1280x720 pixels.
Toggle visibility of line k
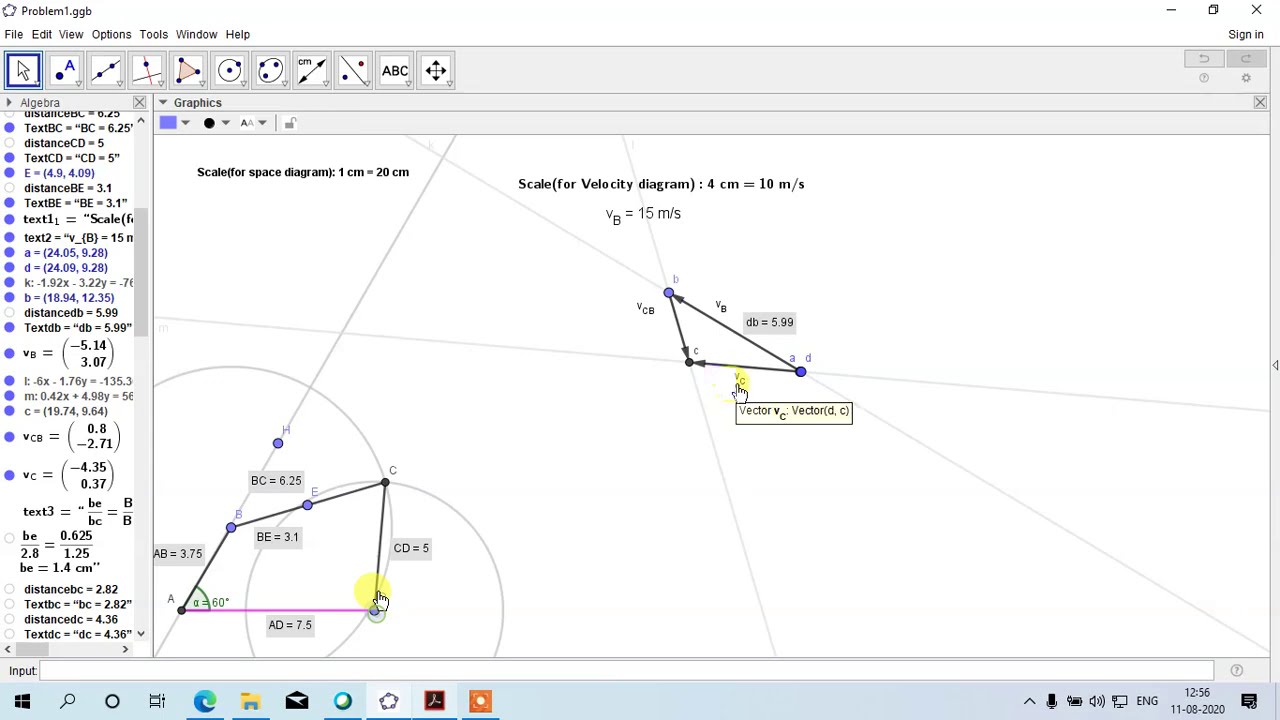[10, 283]
